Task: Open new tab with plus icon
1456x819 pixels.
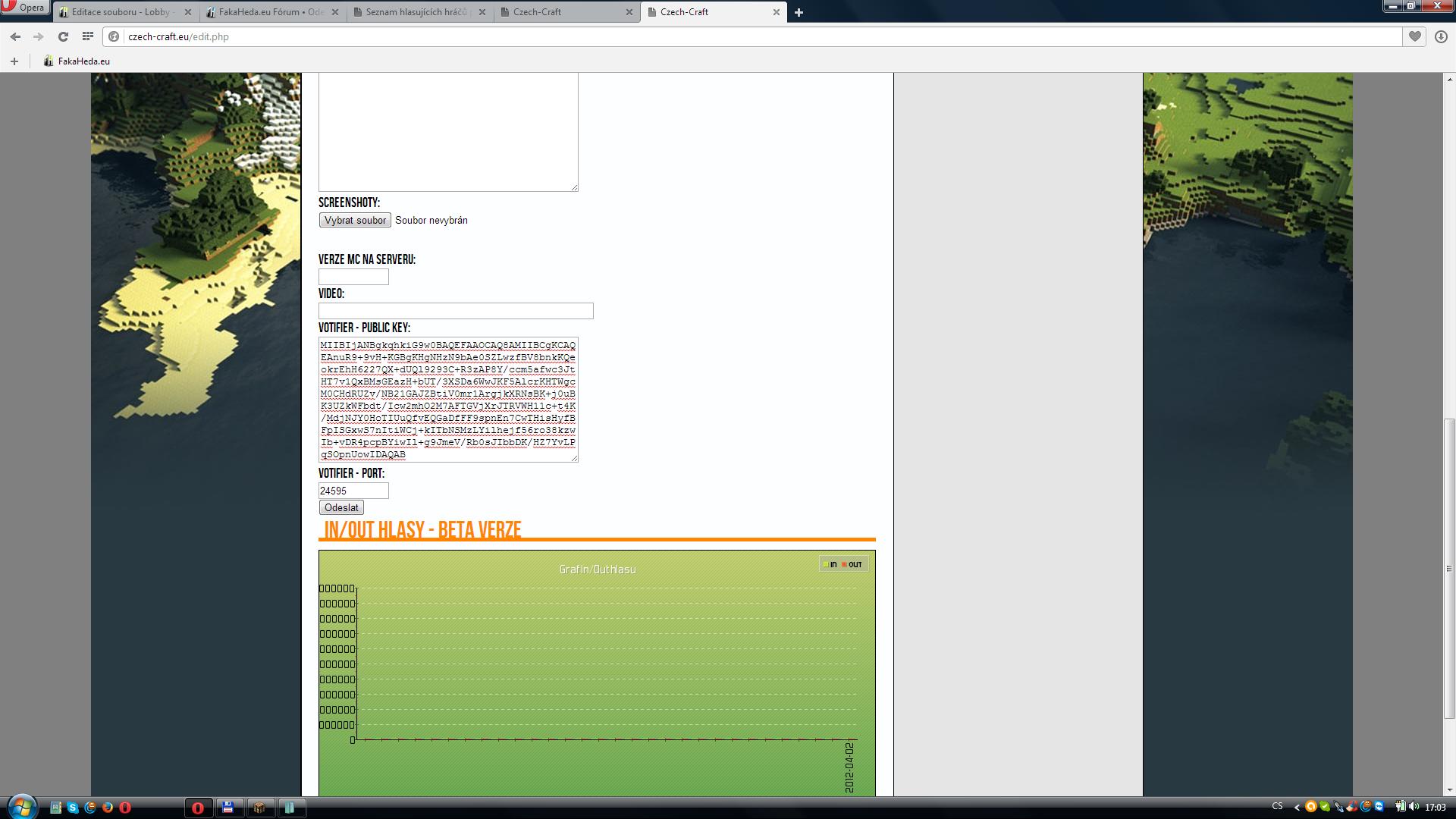Action: tap(799, 12)
